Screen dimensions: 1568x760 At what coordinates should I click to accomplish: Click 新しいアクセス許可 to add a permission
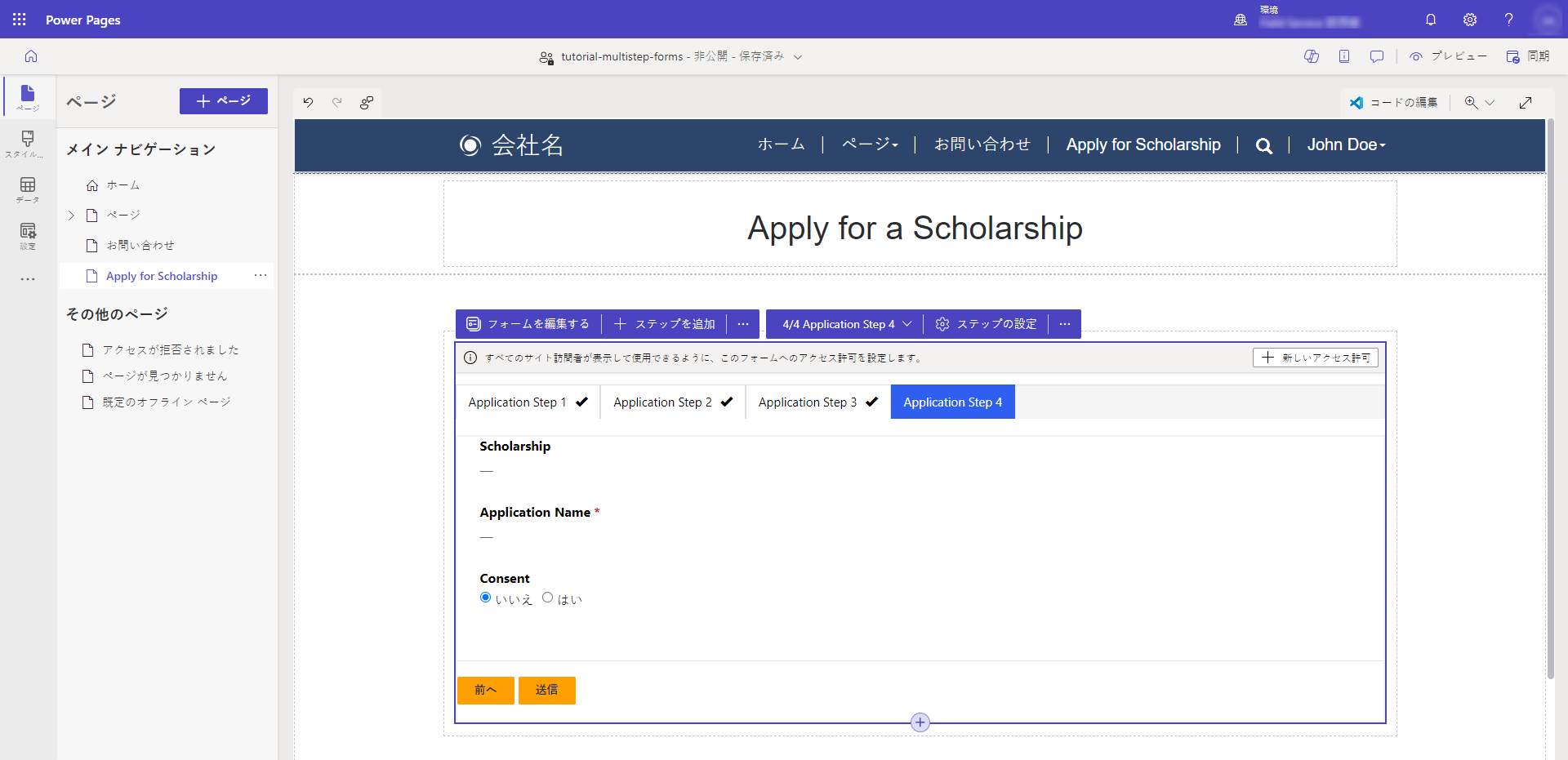click(x=1315, y=358)
